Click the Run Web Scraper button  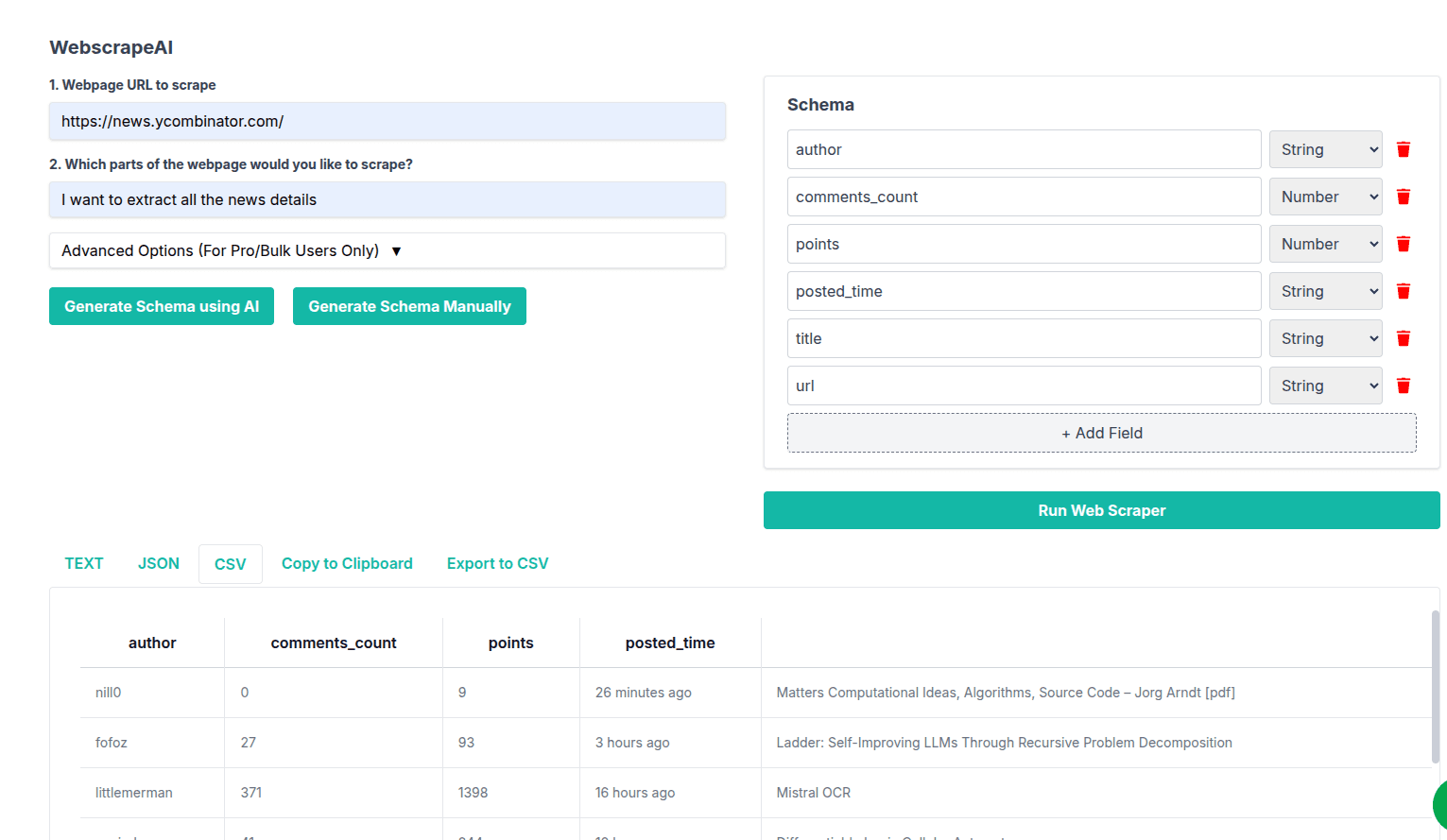tap(1102, 510)
